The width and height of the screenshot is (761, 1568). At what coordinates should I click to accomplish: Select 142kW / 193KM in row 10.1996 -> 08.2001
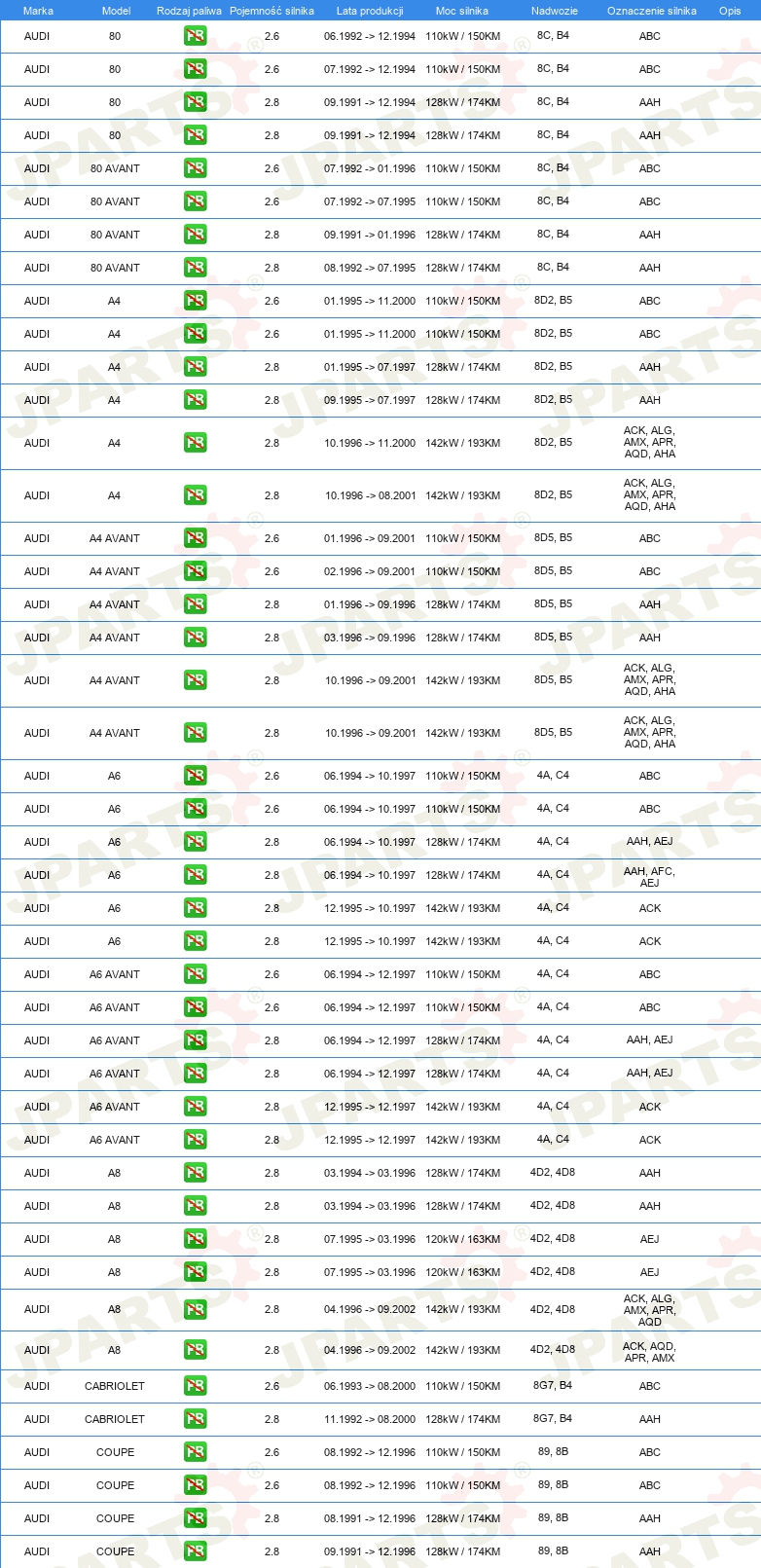click(463, 495)
